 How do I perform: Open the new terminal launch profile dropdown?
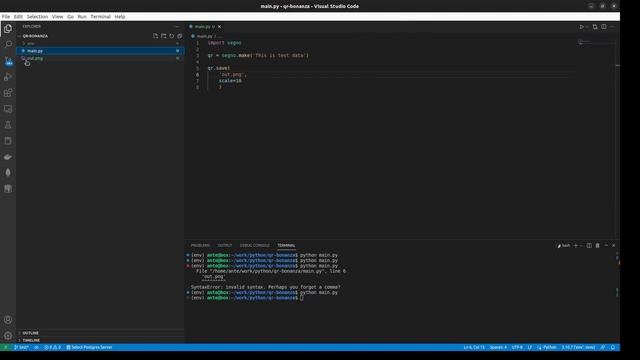click(x=581, y=246)
